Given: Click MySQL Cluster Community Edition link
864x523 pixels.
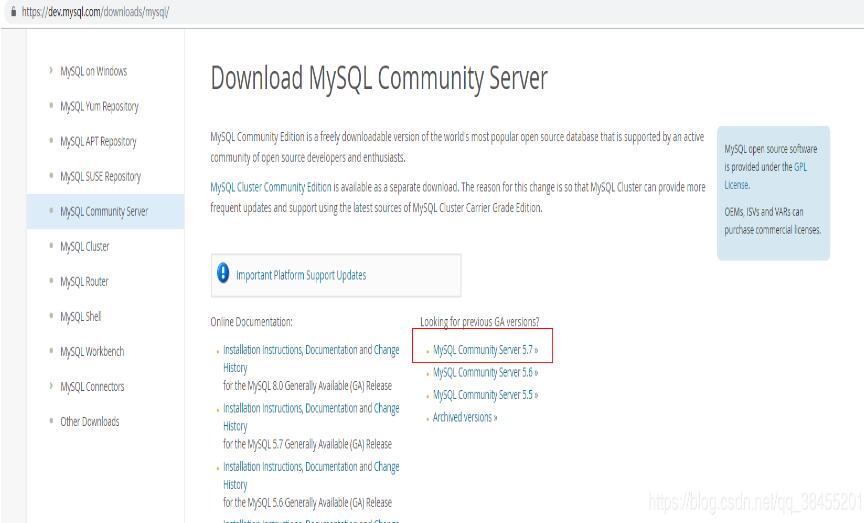Looking at the screenshot, I should coord(270,187).
